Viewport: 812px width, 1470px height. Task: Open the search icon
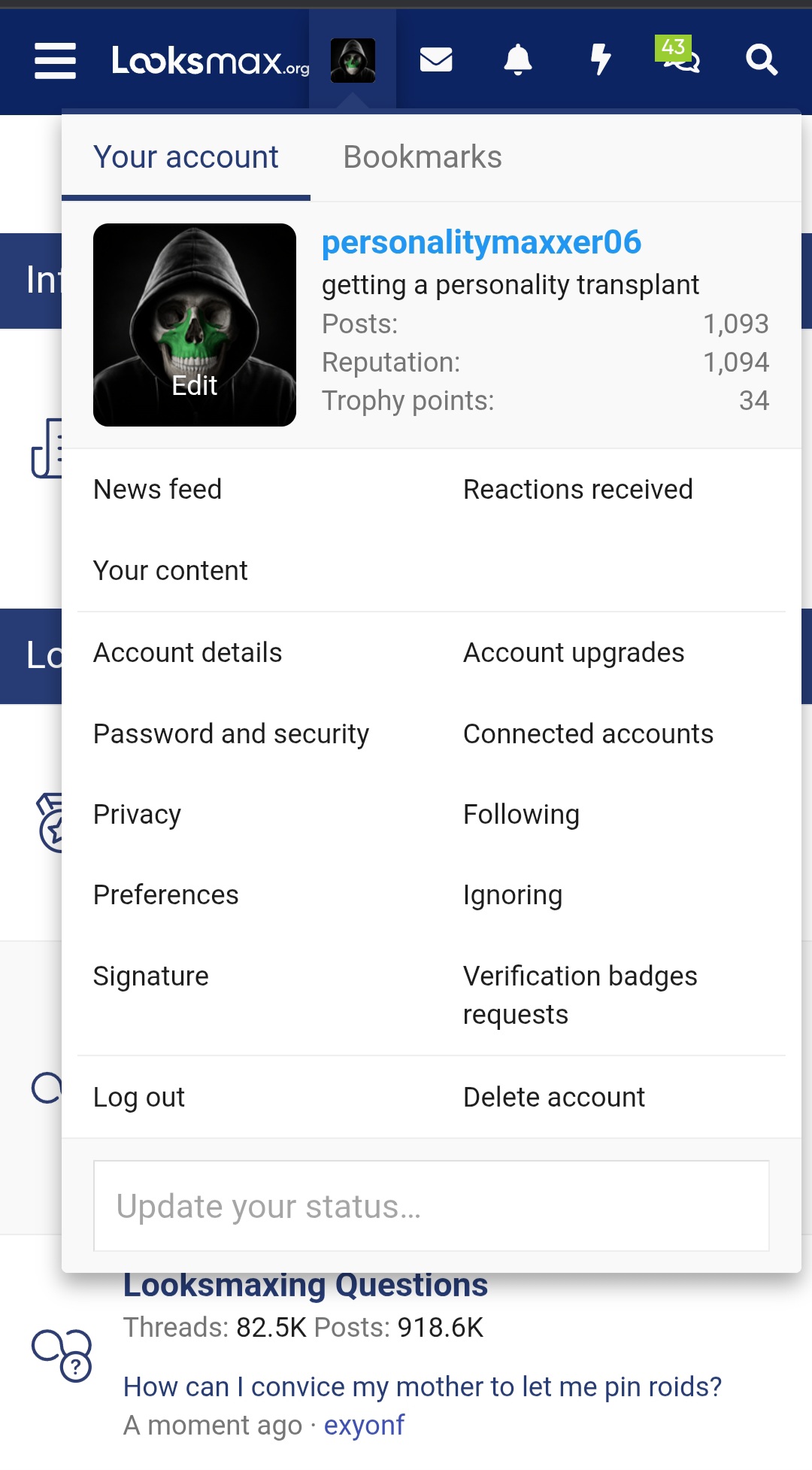762,62
